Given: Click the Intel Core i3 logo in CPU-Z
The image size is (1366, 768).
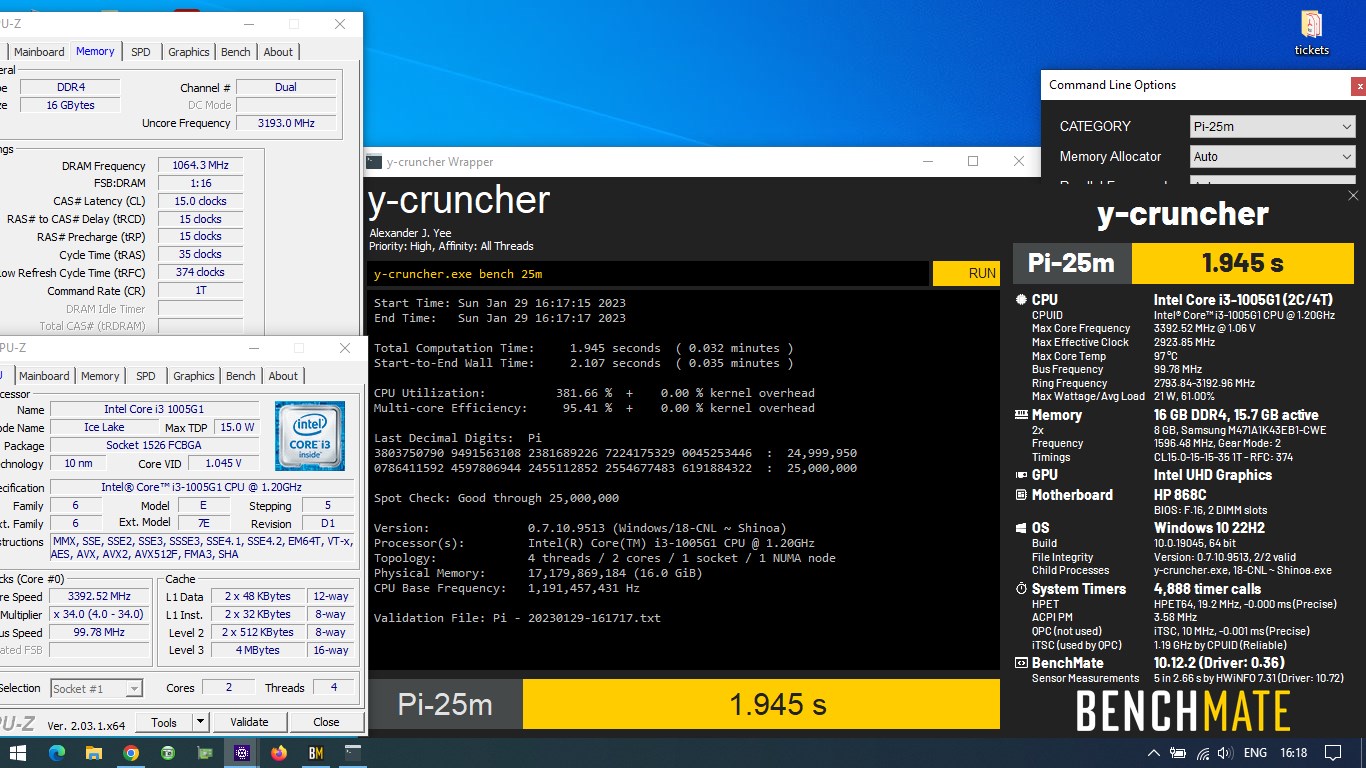Looking at the screenshot, I should (x=310, y=435).
